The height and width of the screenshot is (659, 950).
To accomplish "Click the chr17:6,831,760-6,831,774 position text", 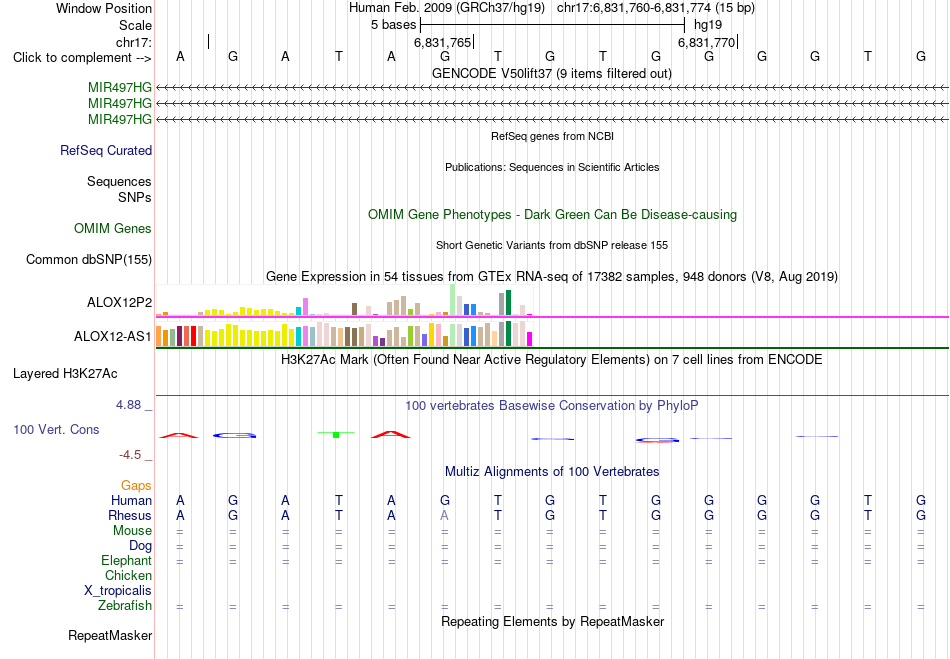I will tap(656, 8).
